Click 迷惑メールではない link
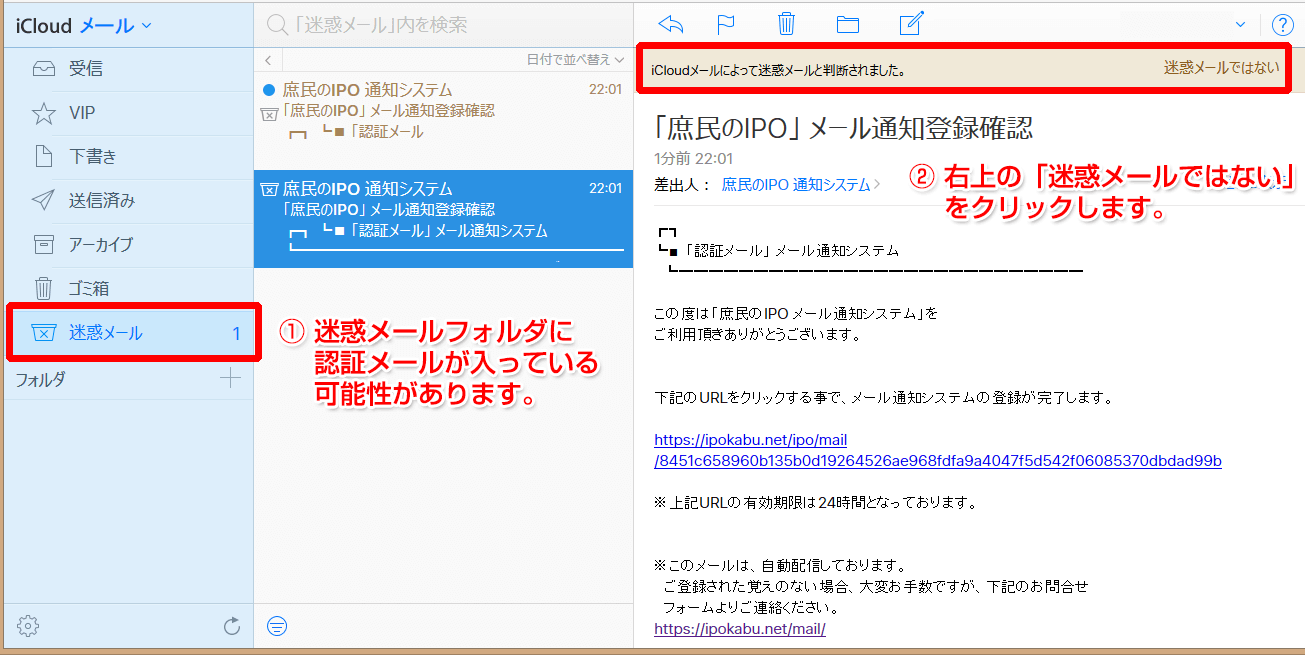This screenshot has width=1305, height=655. click(x=1221, y=69)
